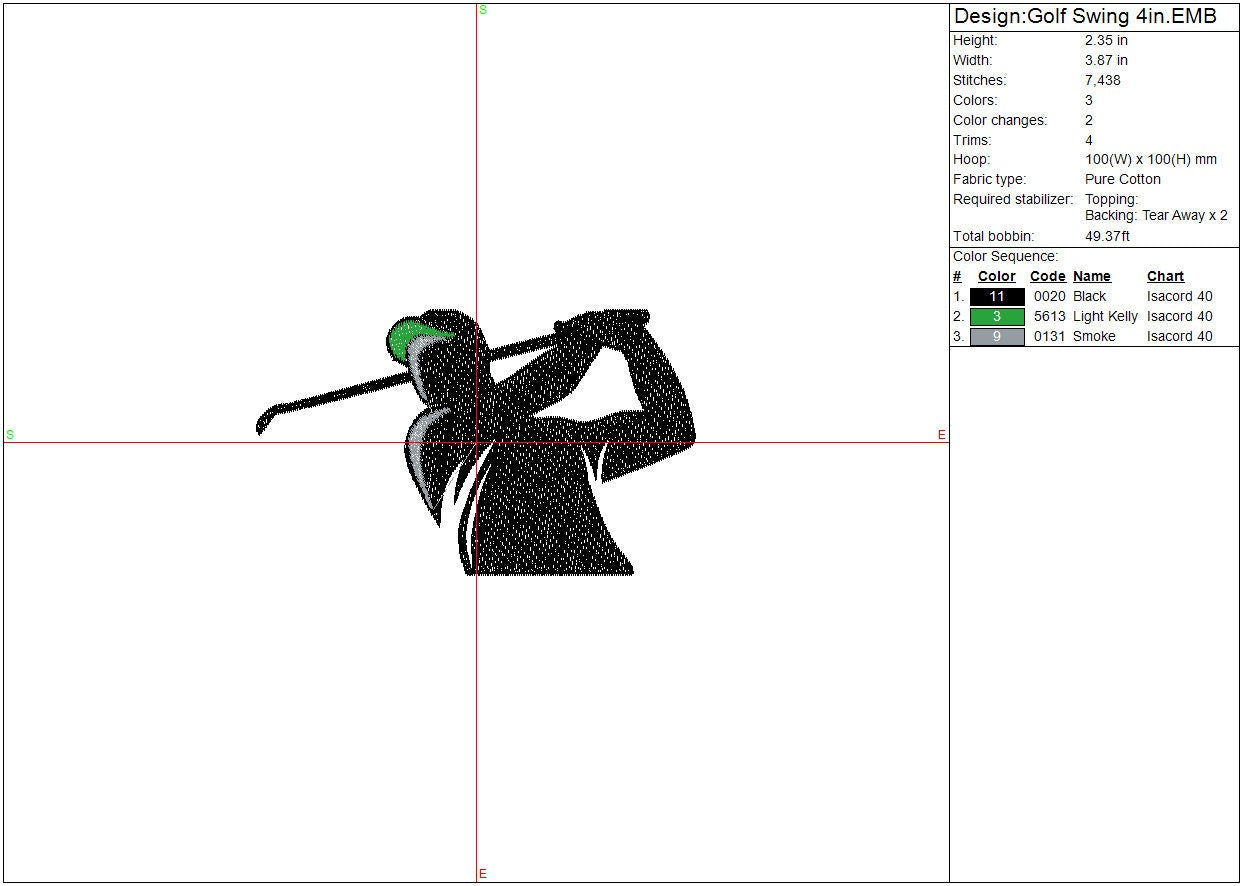Select the Design:Golf Swing 4in.EMB title
Image resolution: width=1244 pixels, height=886 pixels.
coord(1085,17)
